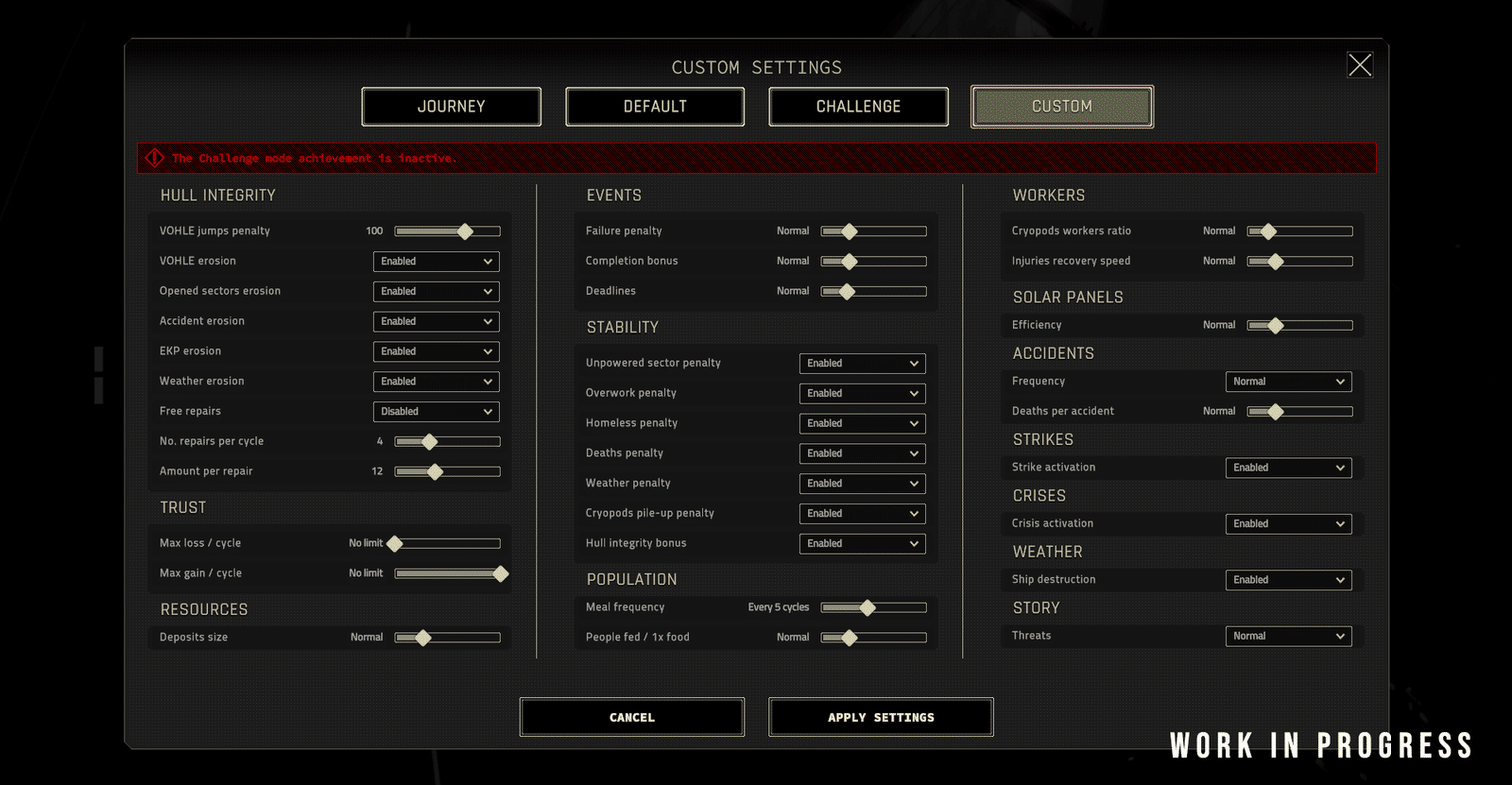The height and width of the screenshot is (785, 1512).
Task: Open the Crisis activation dropdown
Action: (x=1289, y=524)
